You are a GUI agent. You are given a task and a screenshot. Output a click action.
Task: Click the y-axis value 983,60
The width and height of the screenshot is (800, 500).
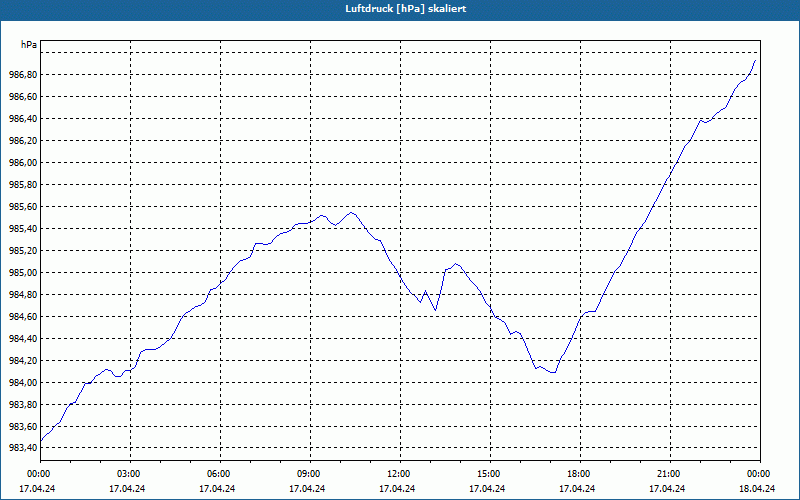tap(23, 427)
